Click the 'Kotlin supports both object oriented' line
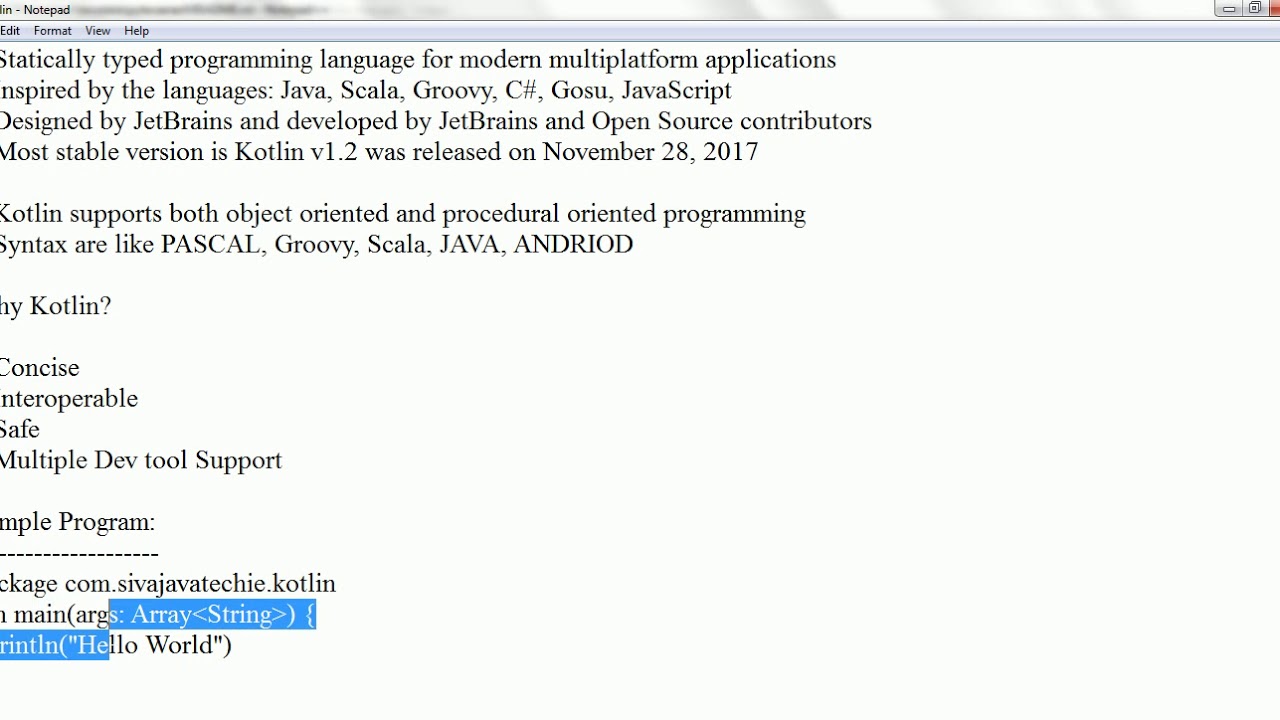 click(x=403, y=214)
